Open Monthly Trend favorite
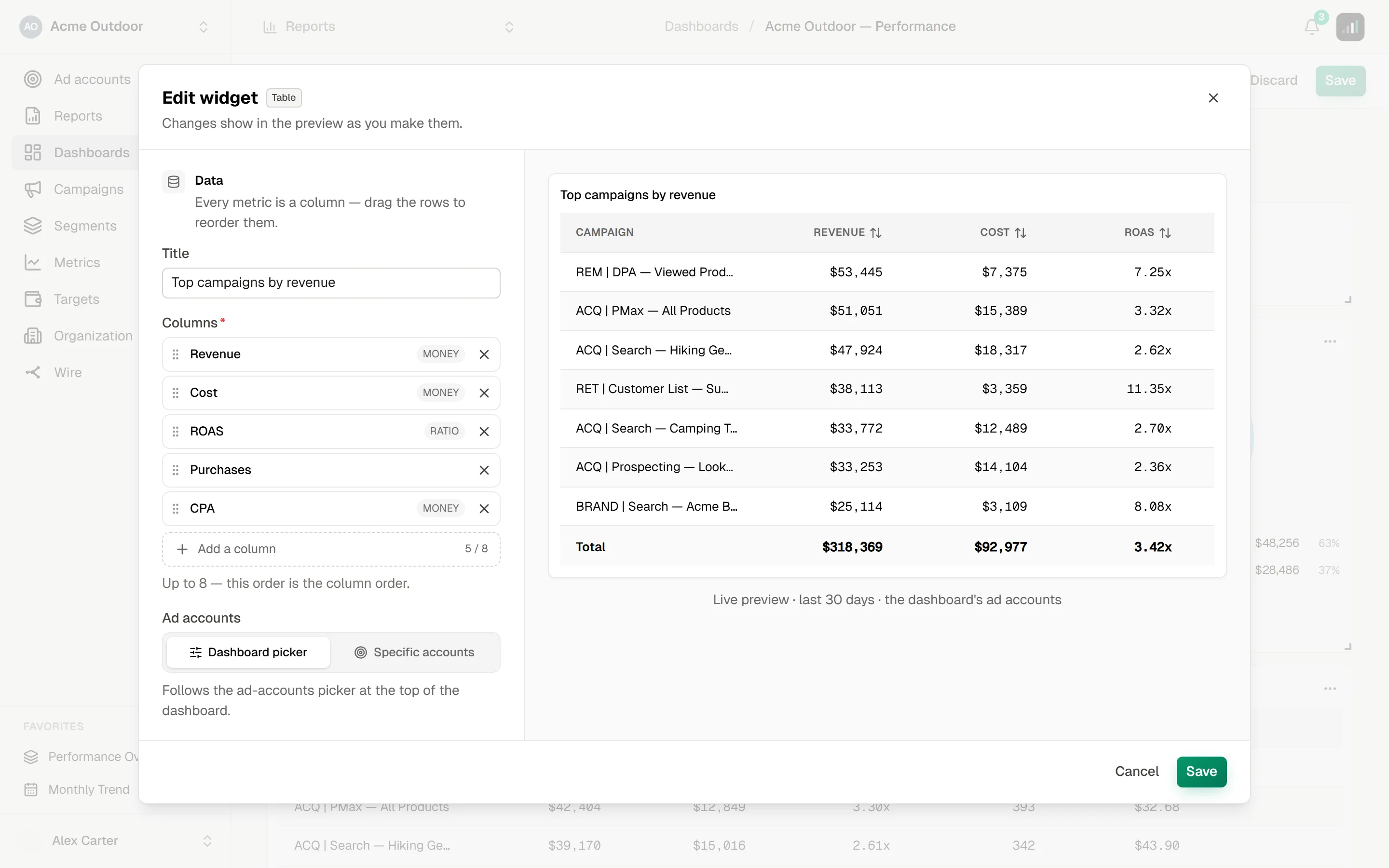The height and width of the screenshot is (868, 1389). click(77, 789)
